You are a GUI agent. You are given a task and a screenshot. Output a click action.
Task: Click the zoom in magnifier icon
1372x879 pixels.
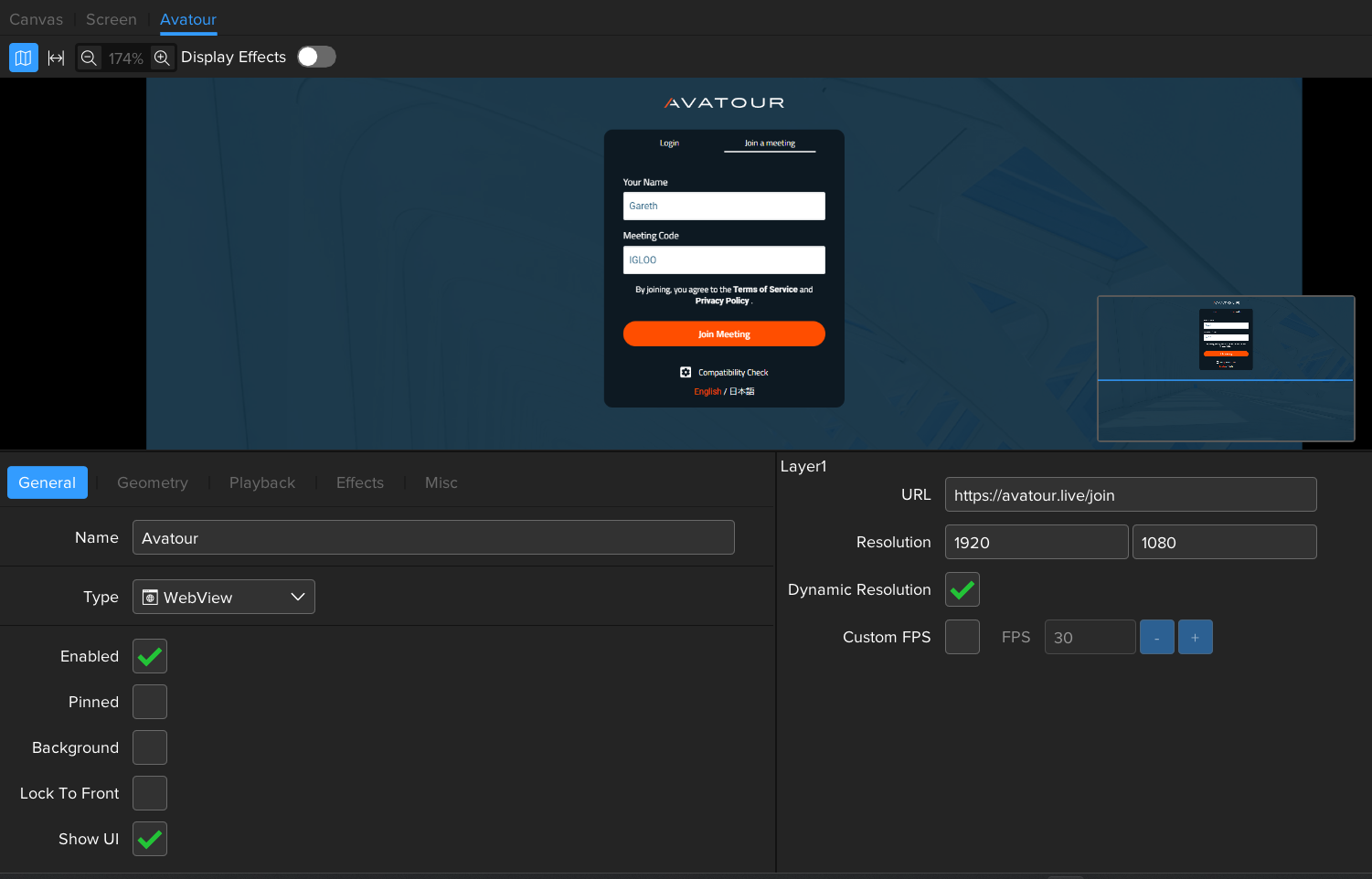[x=162, y=58]
